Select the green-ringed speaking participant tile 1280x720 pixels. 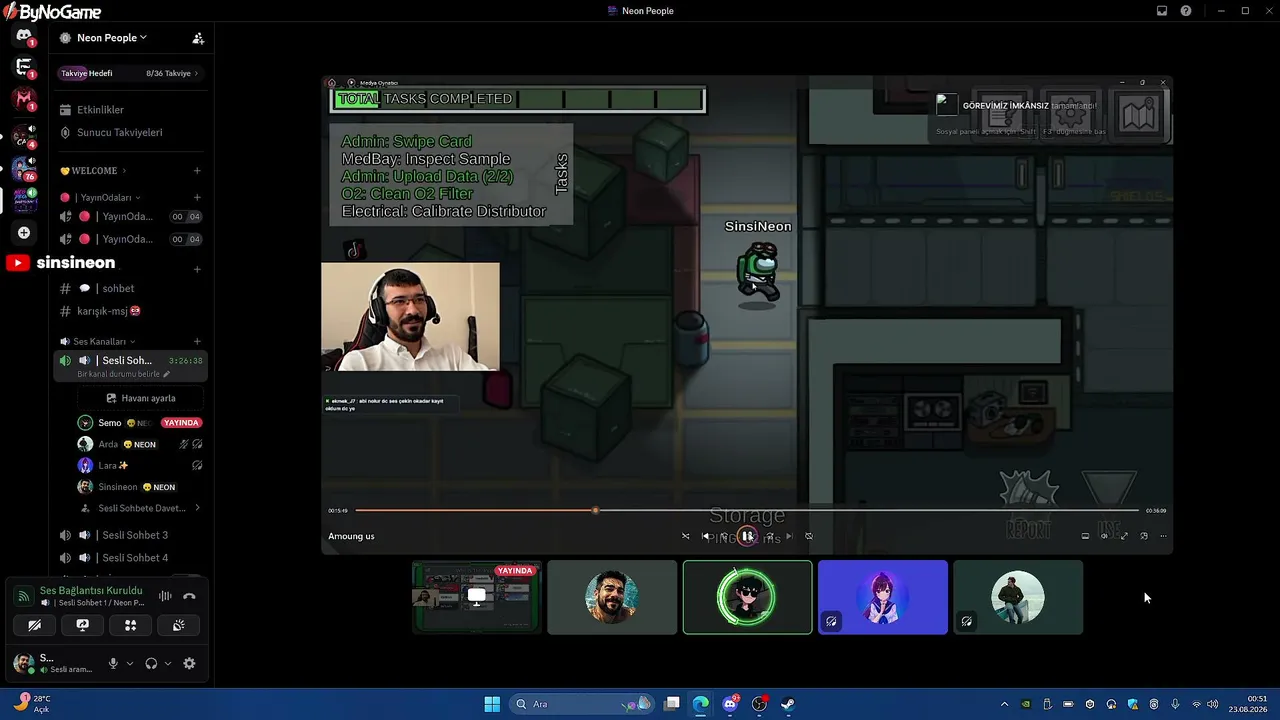click(x=747, y=597)
